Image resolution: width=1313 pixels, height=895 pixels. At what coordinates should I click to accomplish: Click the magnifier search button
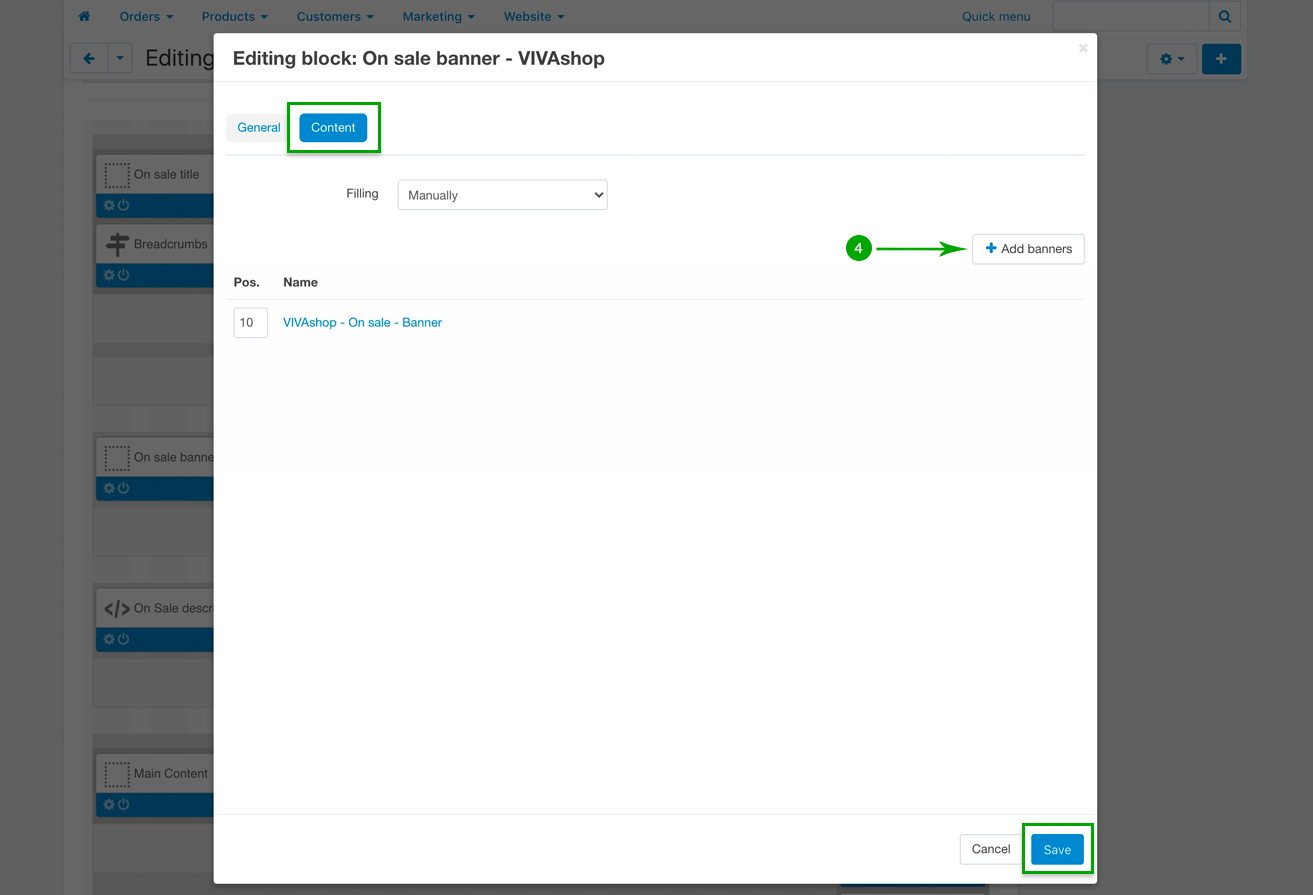tap(1224, 17)
